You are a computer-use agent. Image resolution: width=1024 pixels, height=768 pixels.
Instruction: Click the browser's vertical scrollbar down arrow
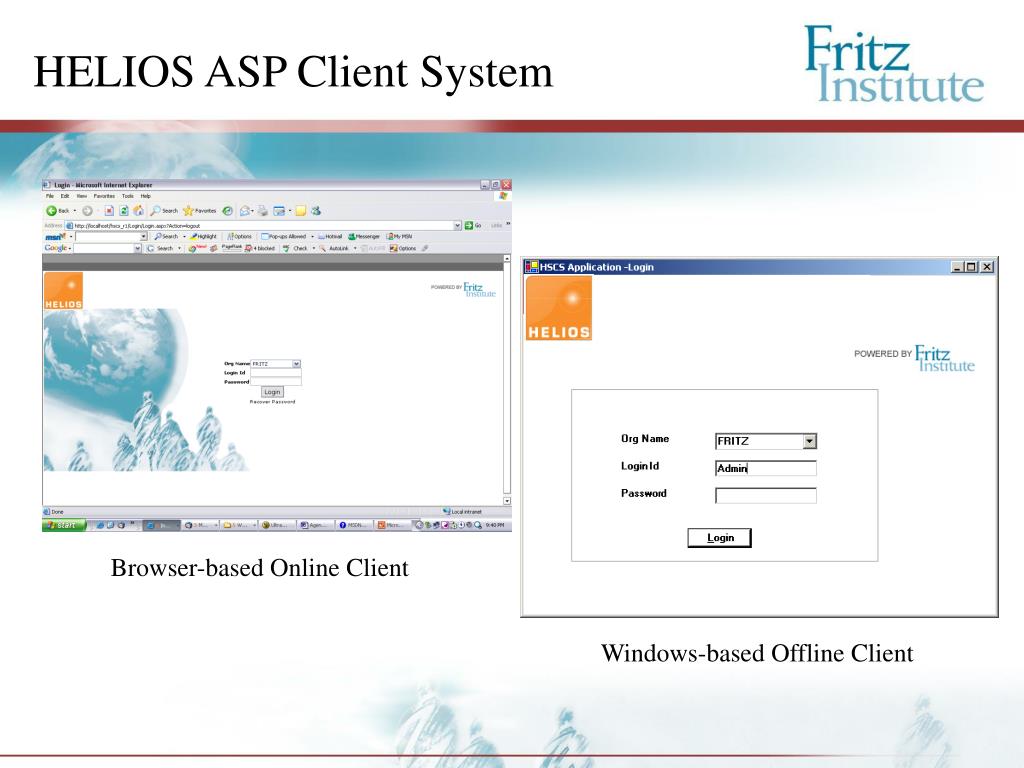tap(507, 501)
